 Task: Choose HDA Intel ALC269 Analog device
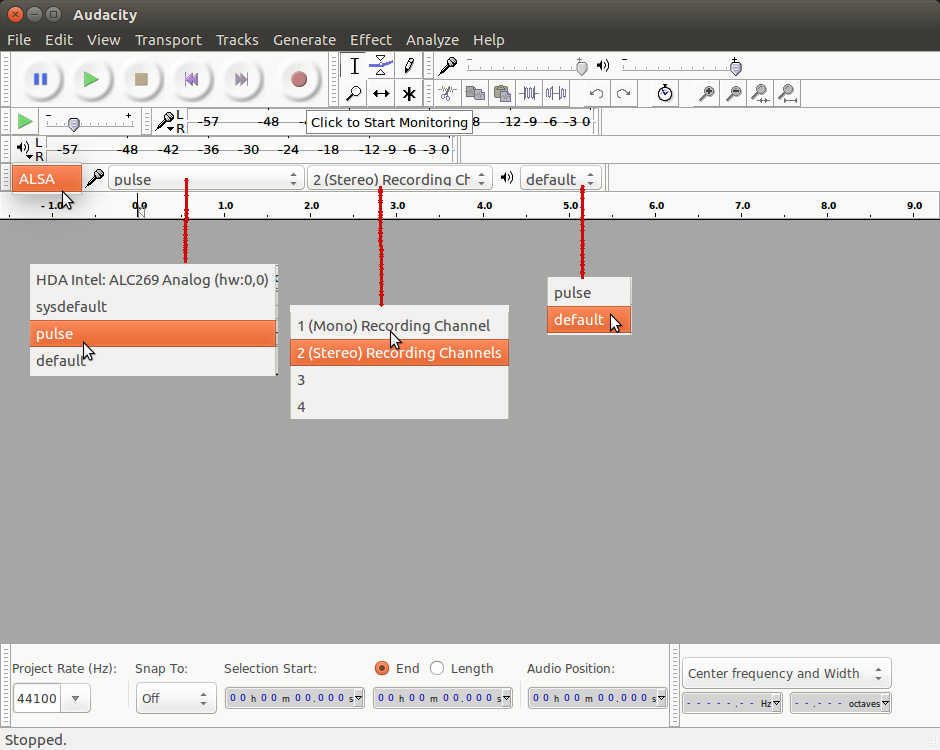(153, 280)
